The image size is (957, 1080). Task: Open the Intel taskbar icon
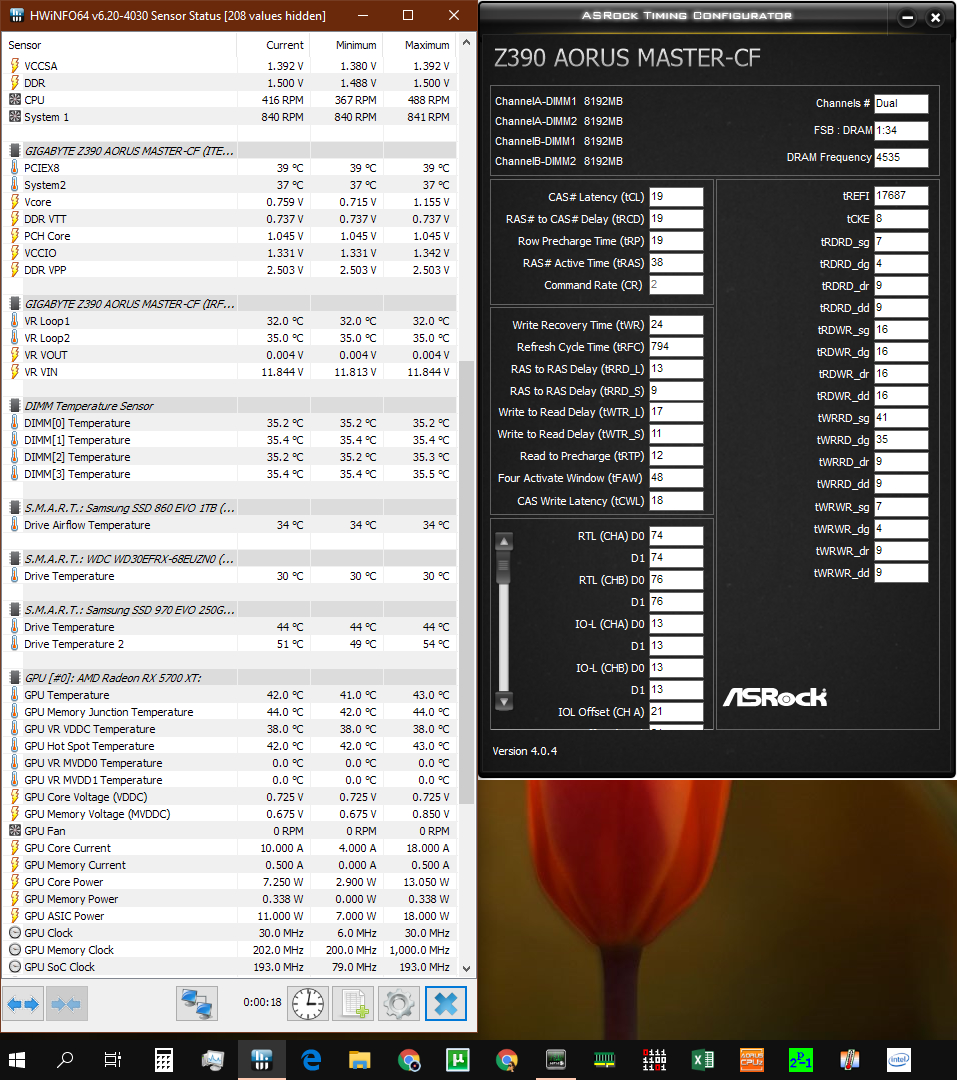point(898,1059)
